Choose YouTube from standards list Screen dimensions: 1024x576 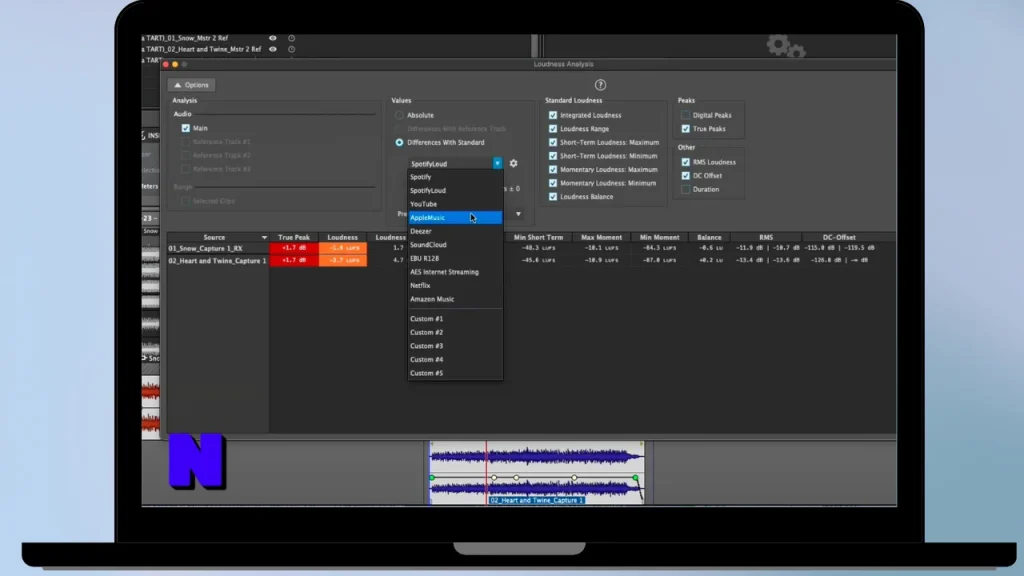coord(455,204)
